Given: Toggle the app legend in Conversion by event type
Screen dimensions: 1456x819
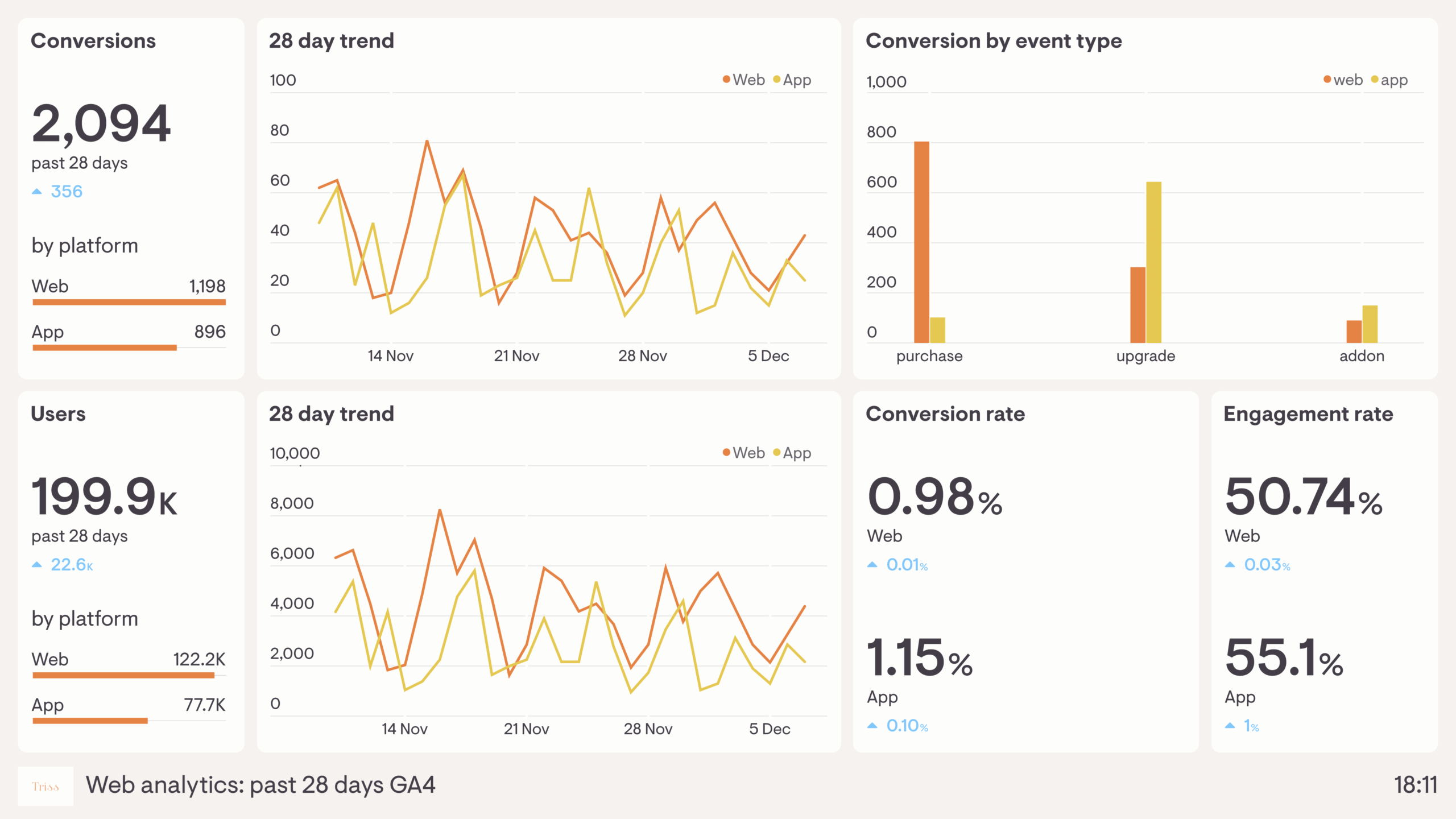Looking at the screenshot, I should pos(1395,80).
